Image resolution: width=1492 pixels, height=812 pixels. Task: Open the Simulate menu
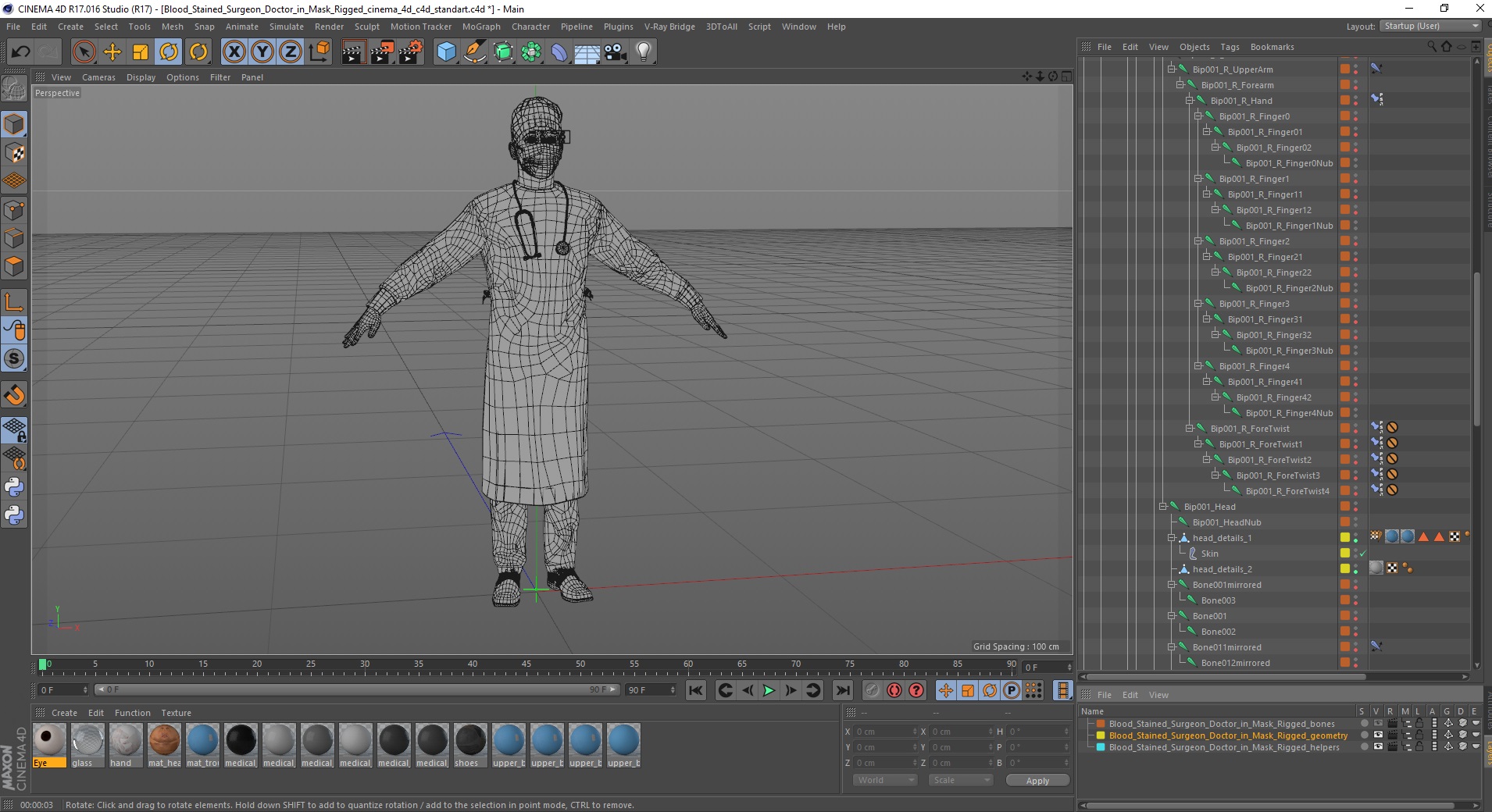point(287,27)
